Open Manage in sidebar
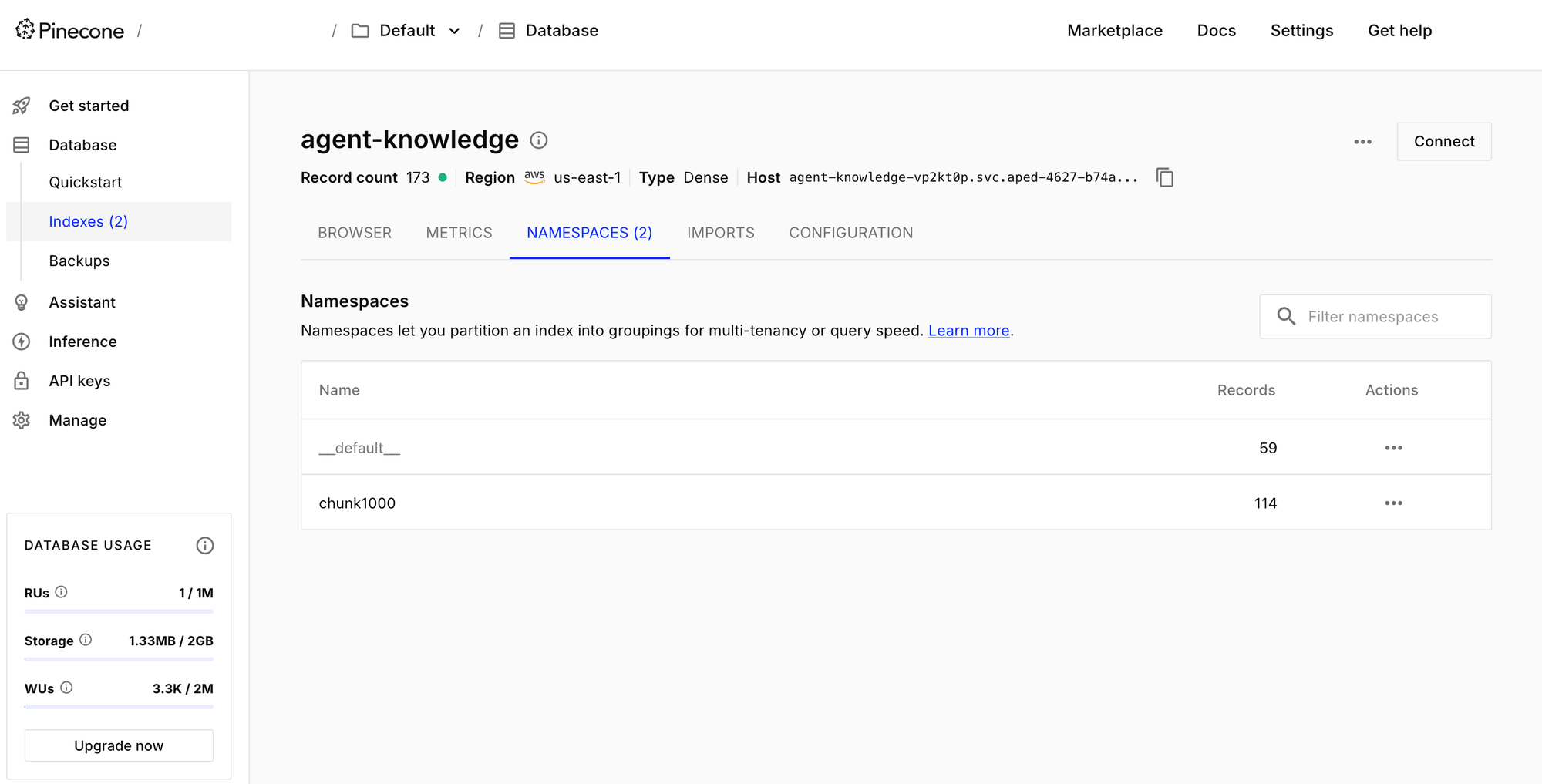 click(78, 420)
